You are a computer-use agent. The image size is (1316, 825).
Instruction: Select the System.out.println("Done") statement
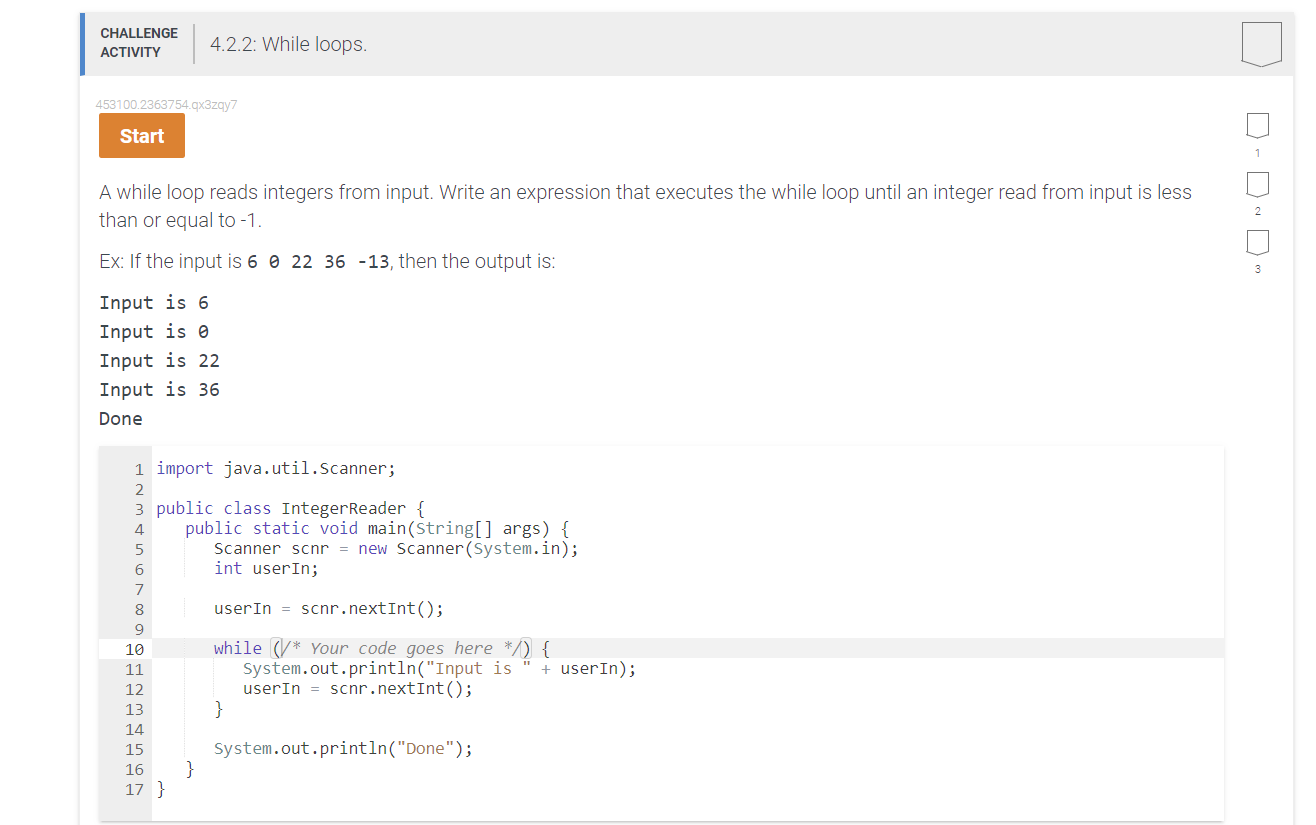[x=343, y=748]
